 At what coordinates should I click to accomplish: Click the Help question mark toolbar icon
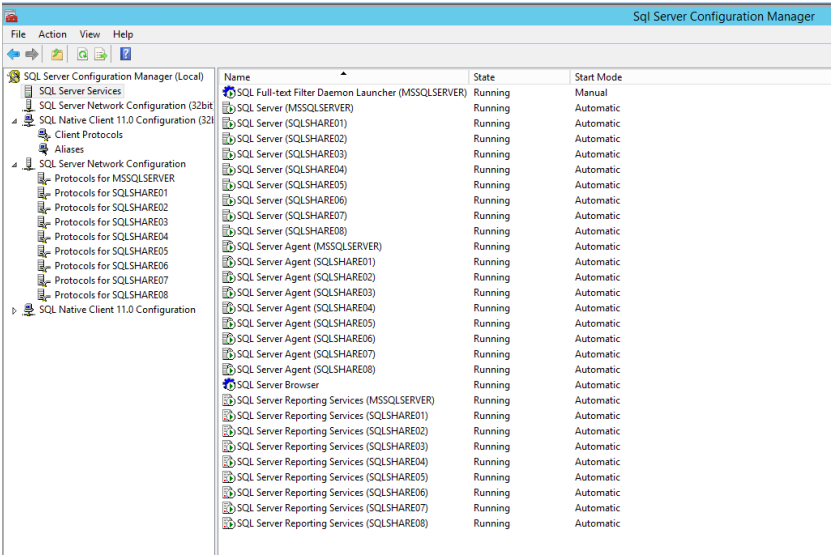coord(125,54)
